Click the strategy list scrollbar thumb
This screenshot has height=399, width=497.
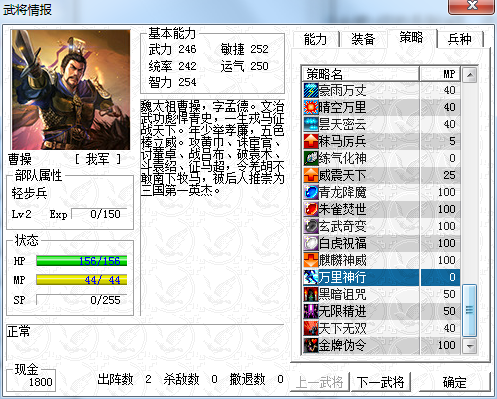pyautogui.click(x=470, y=310)
